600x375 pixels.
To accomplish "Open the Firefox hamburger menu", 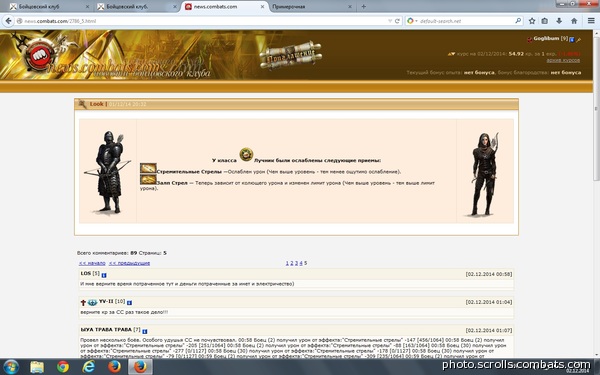I will [x=591, y=21].
